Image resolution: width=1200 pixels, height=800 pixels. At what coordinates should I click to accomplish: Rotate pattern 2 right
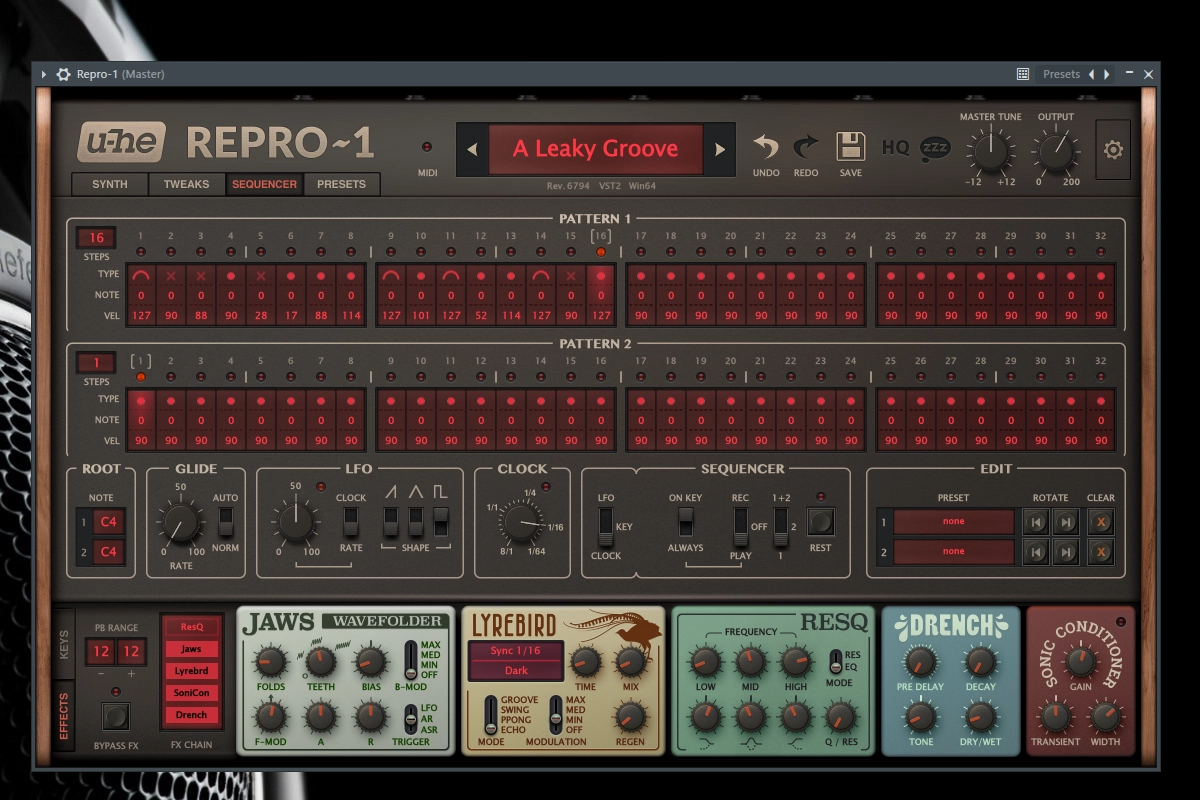pos(1065,552)
